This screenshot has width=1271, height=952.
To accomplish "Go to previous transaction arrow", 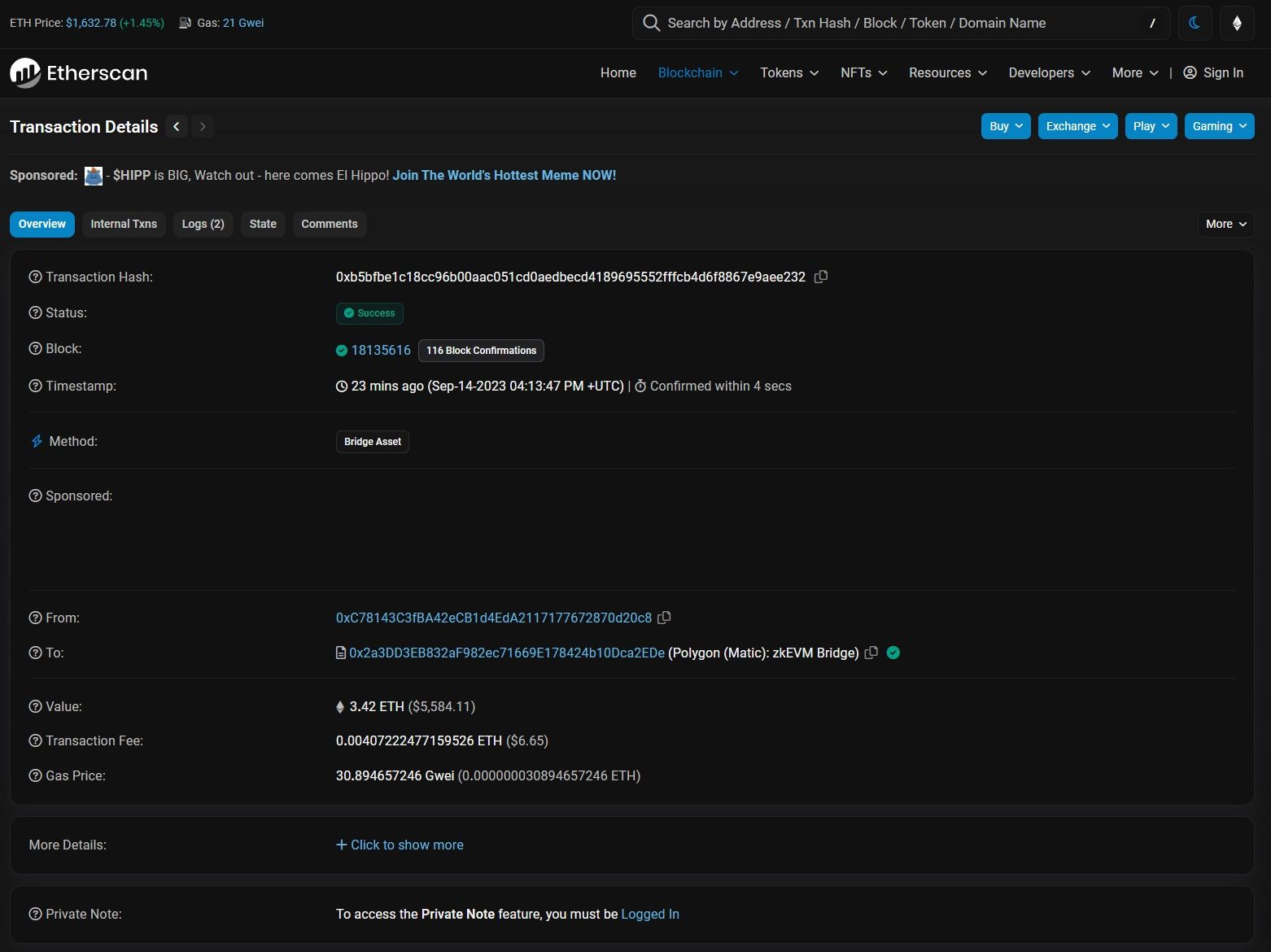I will [x=177, y=126].
